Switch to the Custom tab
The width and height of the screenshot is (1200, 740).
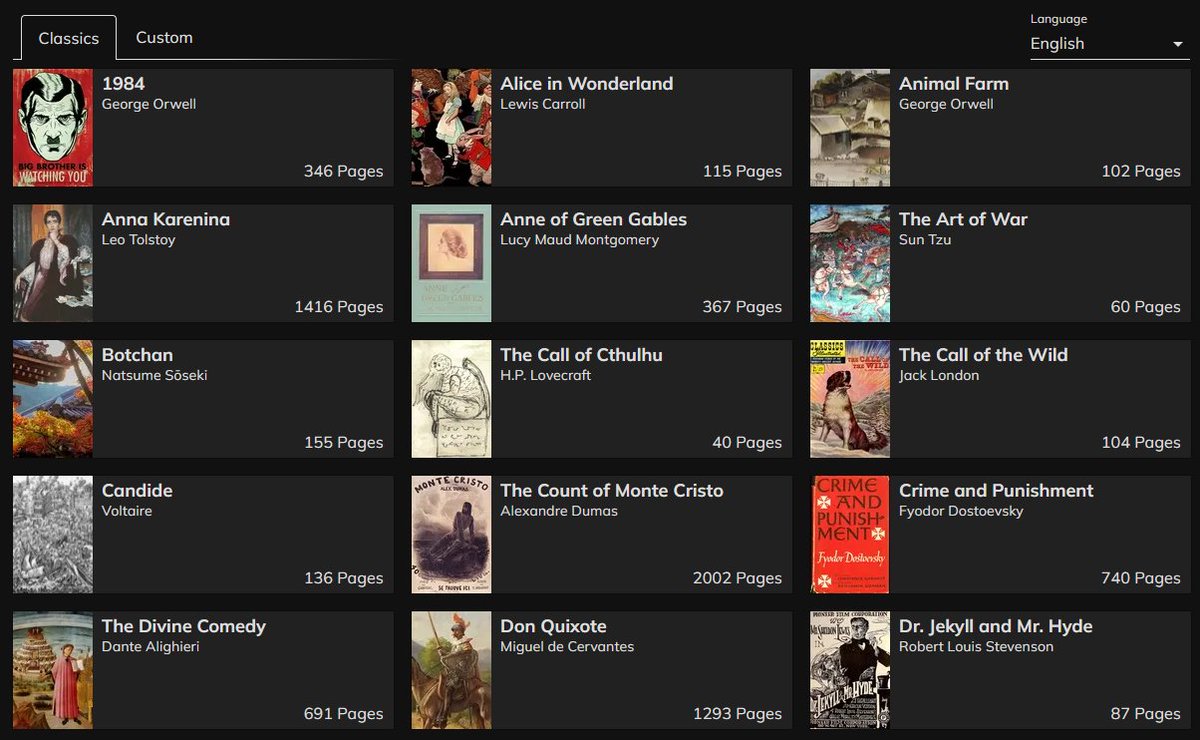click(x=164, y=38)
